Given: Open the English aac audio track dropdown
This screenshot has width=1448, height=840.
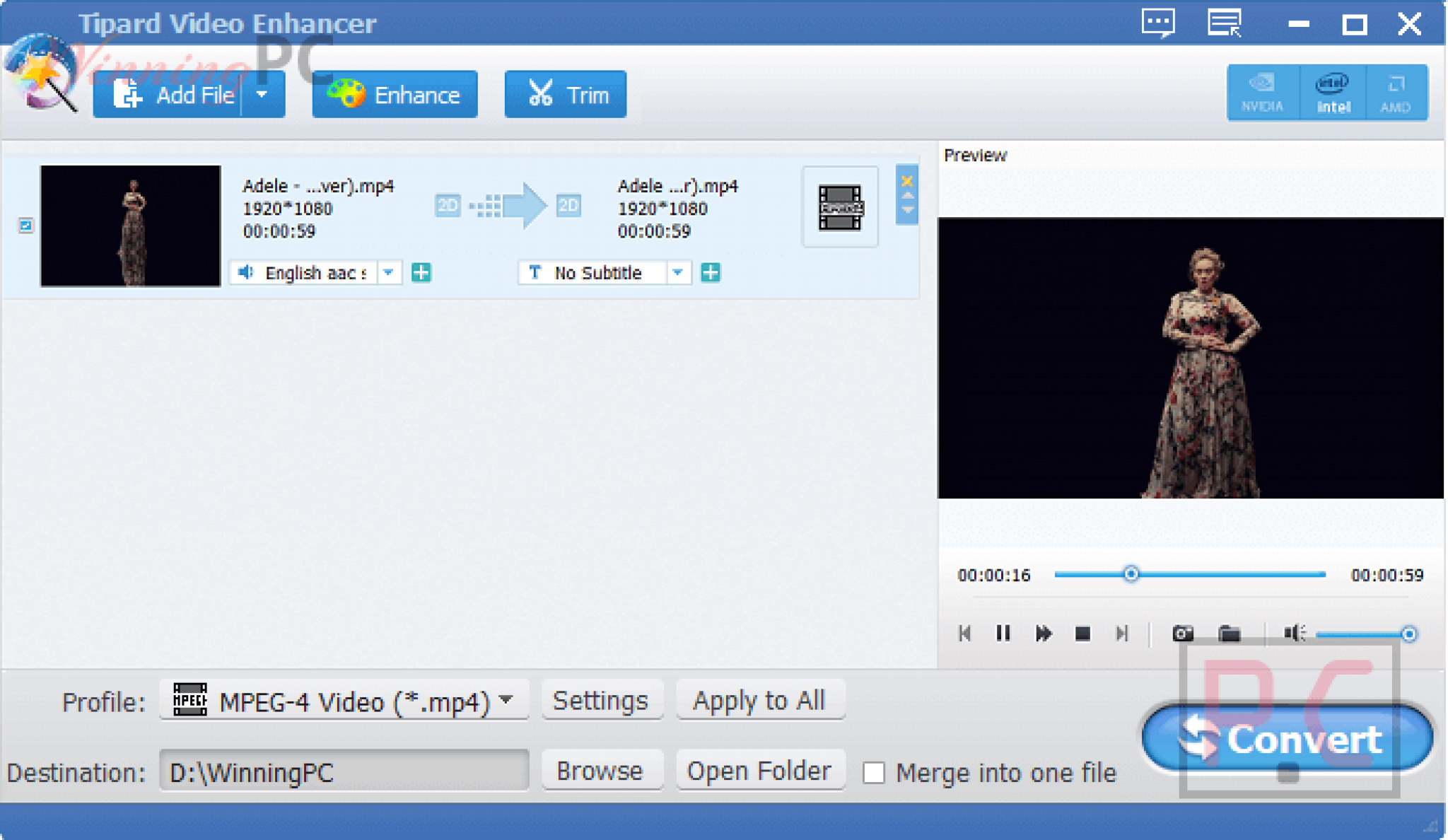Looking at the screenshot, I should tap(389, 273).
